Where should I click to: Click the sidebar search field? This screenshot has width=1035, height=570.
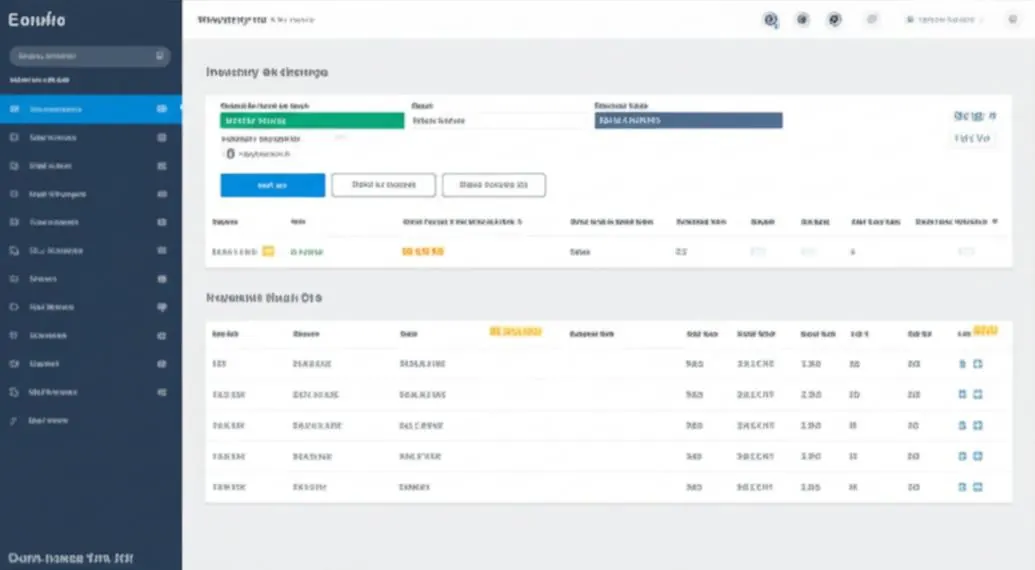[x=90, y=56]
